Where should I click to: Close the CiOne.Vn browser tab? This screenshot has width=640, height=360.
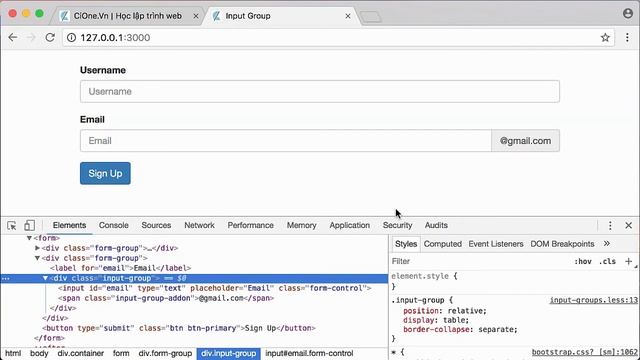point(196,16)
